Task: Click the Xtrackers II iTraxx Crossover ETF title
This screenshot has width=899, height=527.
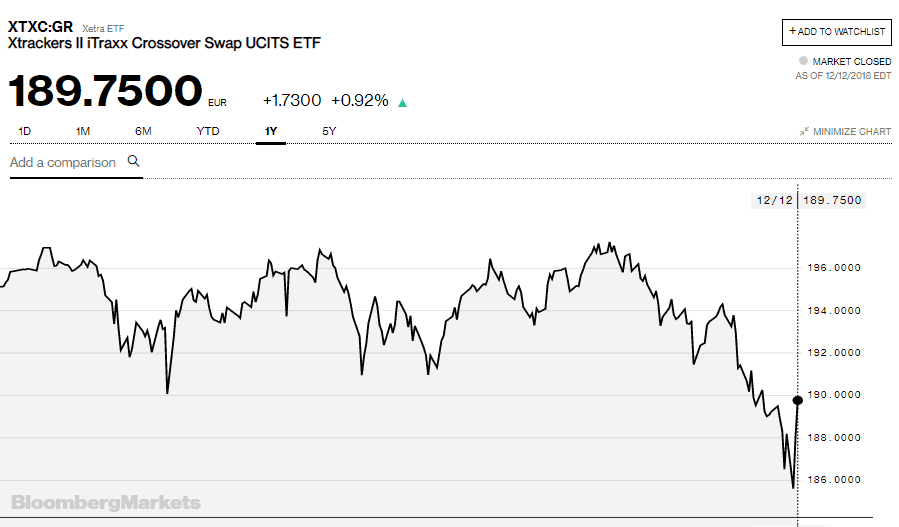Action: [x=165, y=44]
